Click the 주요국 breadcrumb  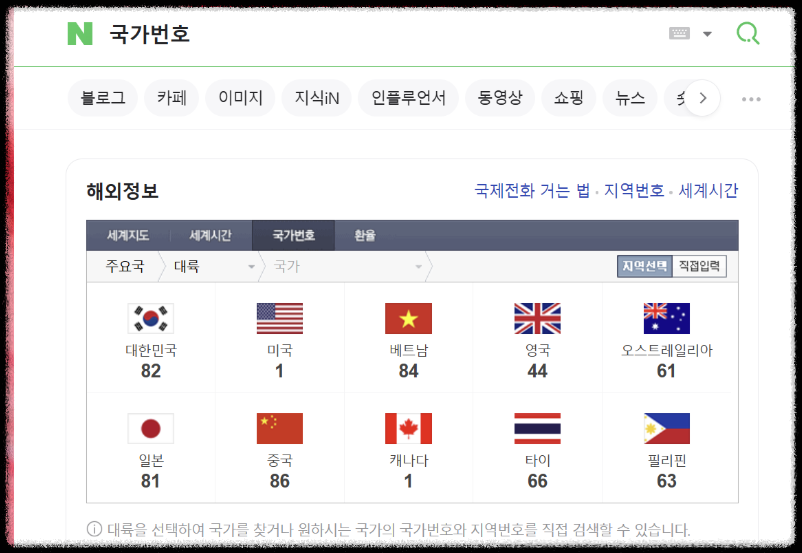tap(125, 266)
